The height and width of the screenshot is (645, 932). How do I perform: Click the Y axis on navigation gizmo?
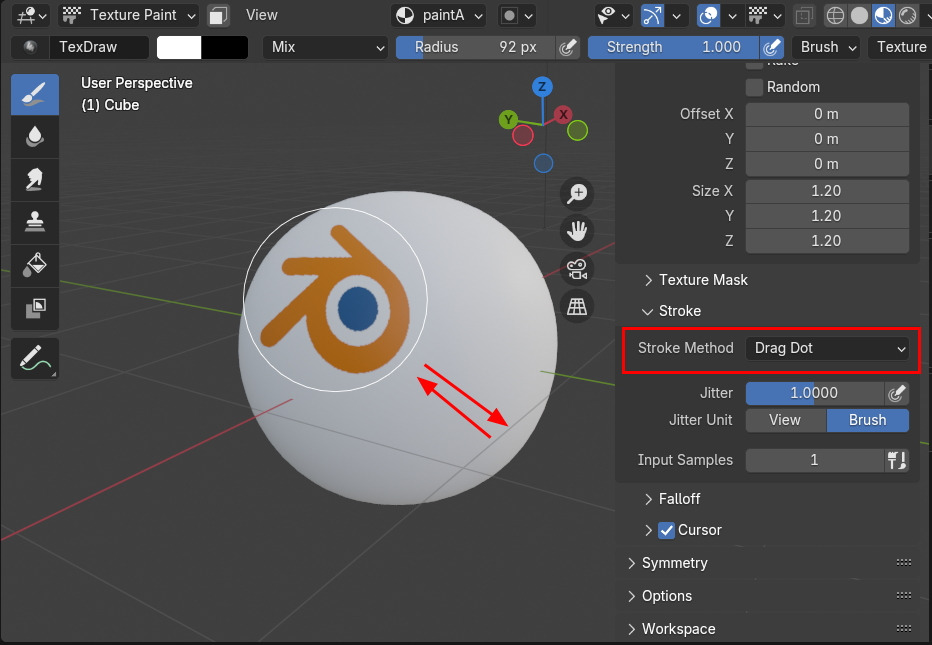[x=508, y=119]
